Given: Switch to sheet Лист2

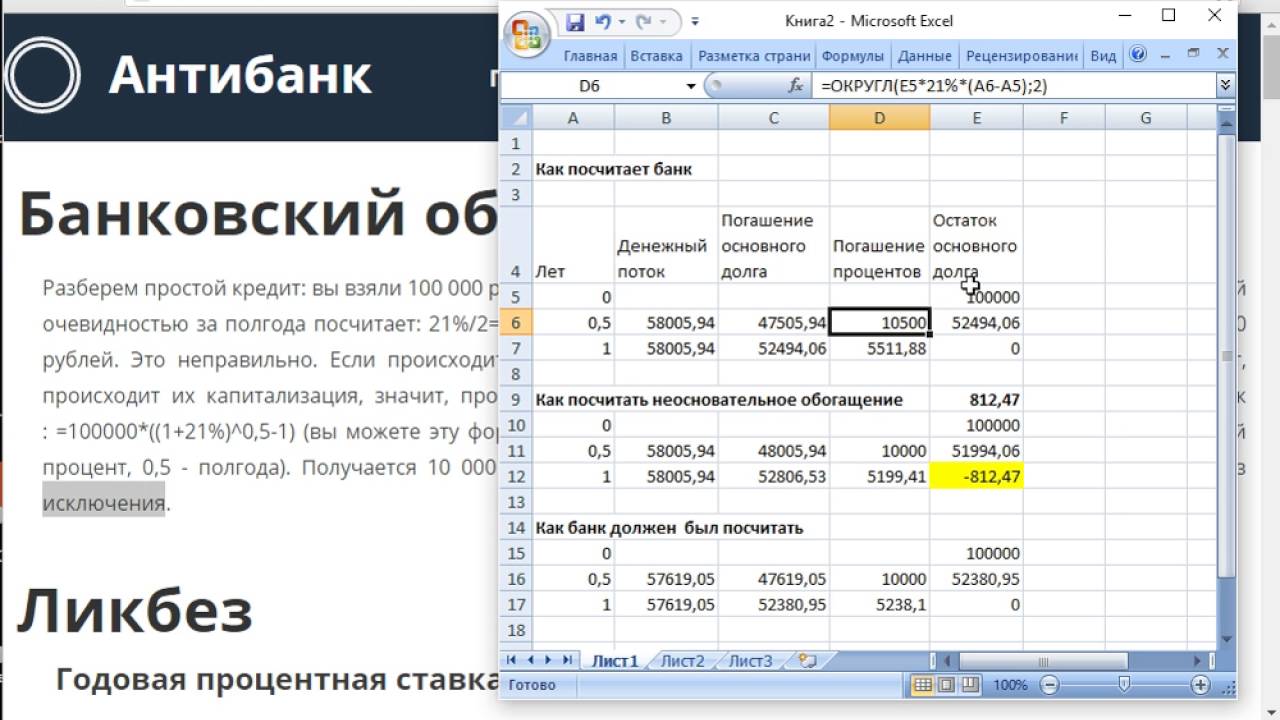Looking at the screenshot, I should point(682,661).
